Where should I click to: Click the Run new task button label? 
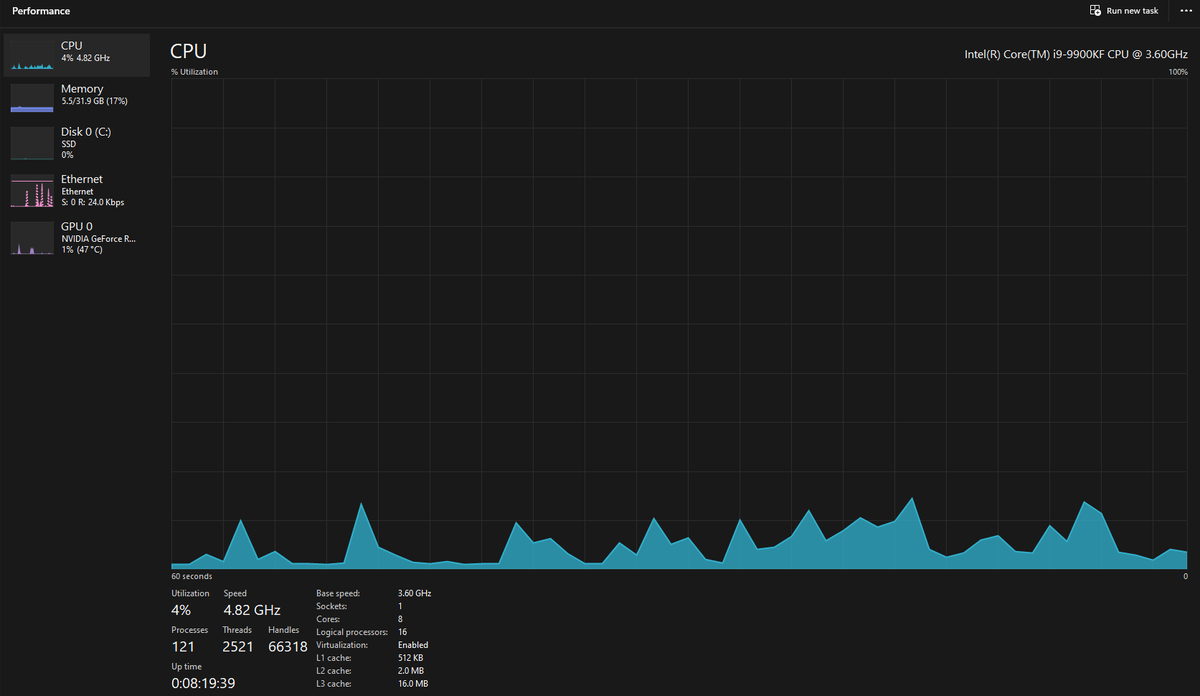coord(1132,11)
